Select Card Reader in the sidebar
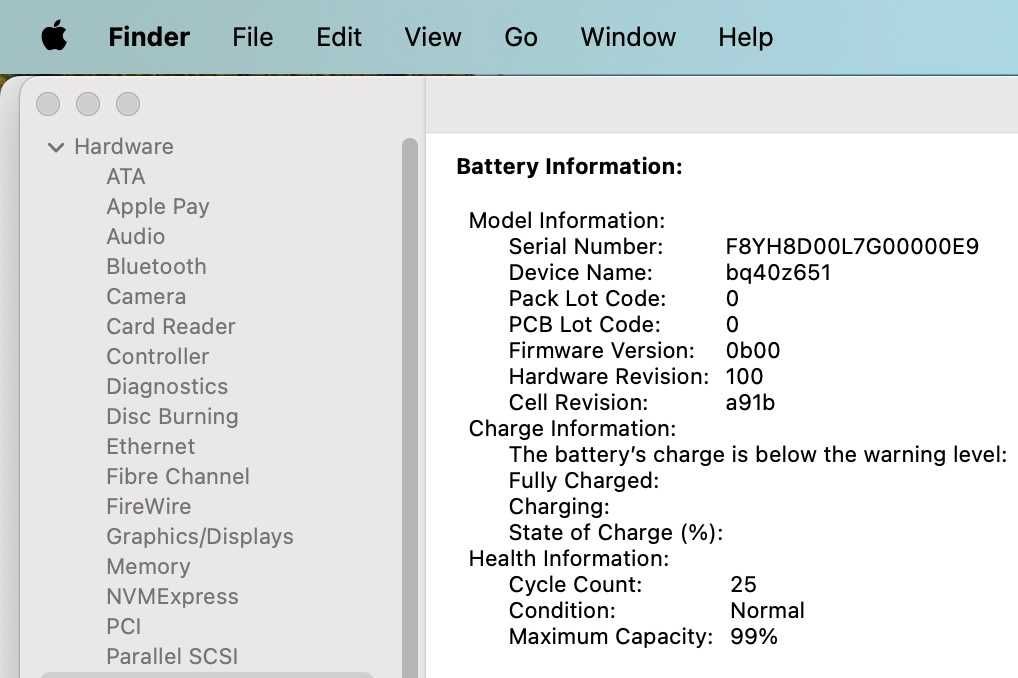 coord(171,326)
